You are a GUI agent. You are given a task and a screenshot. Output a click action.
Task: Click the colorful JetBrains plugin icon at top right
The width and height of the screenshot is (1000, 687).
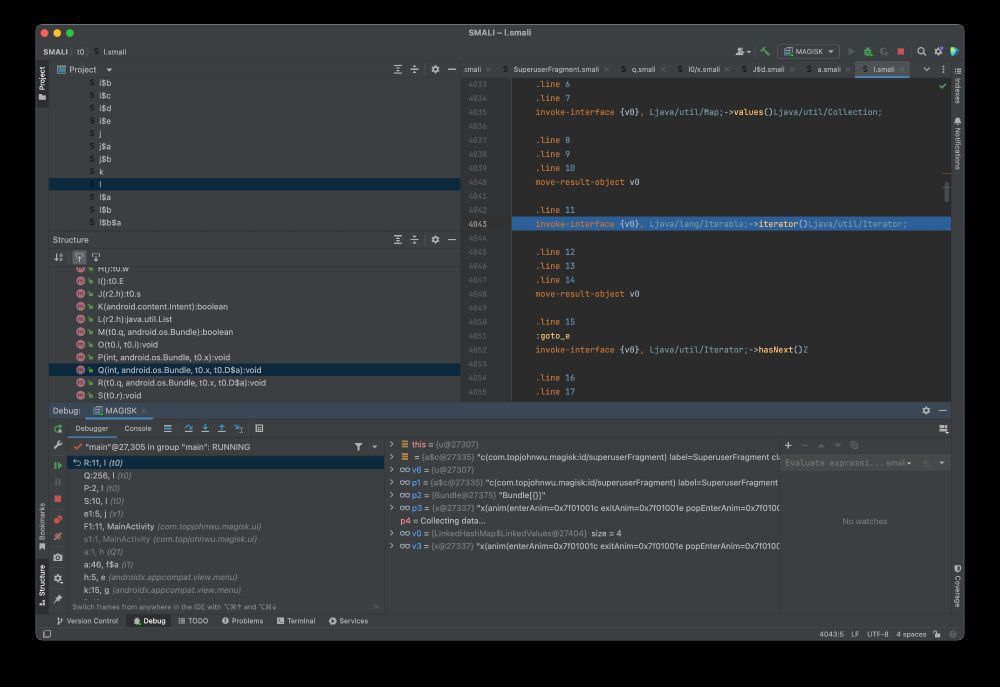pos(955,52)
